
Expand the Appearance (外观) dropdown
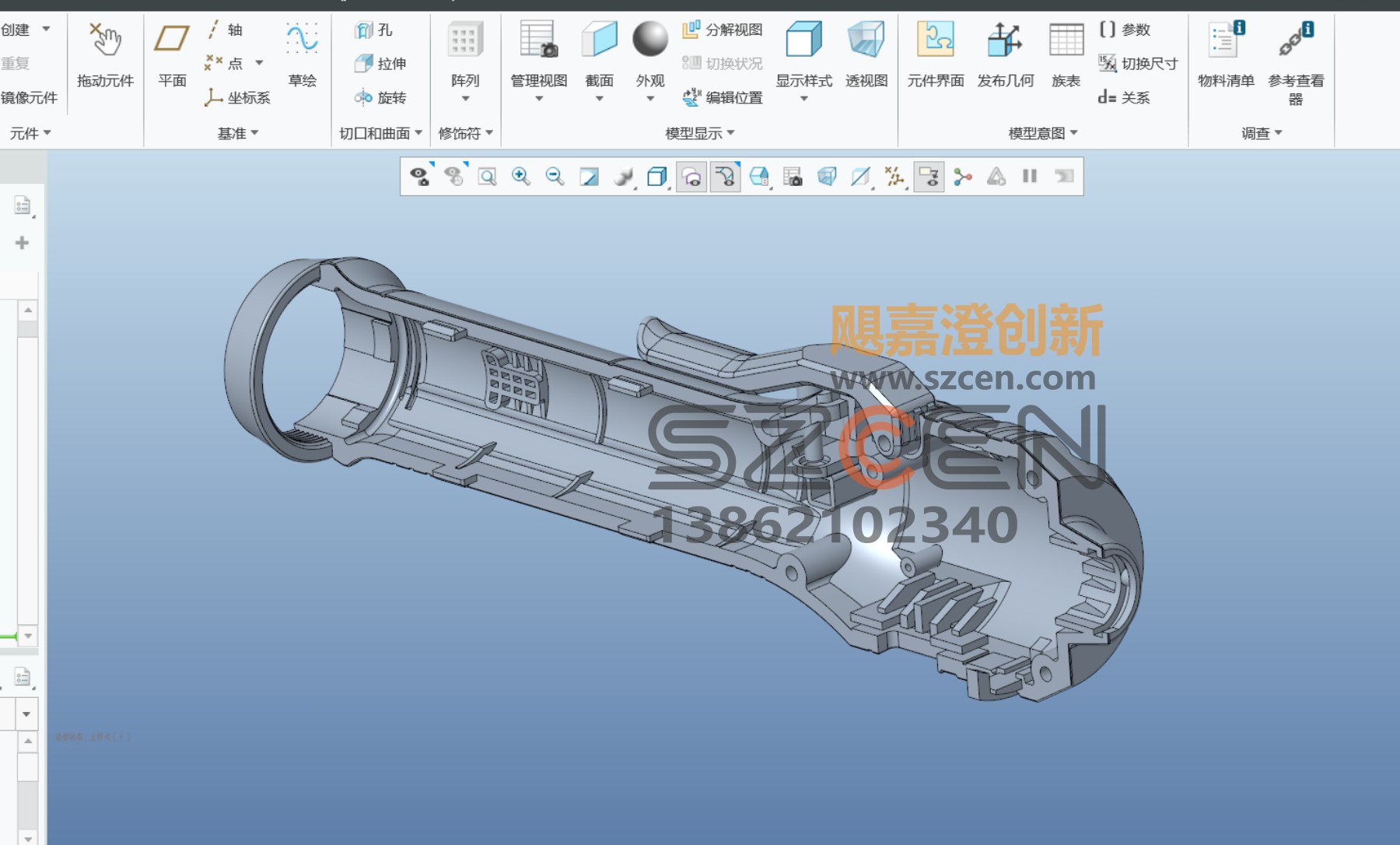[x=650, y=99]
